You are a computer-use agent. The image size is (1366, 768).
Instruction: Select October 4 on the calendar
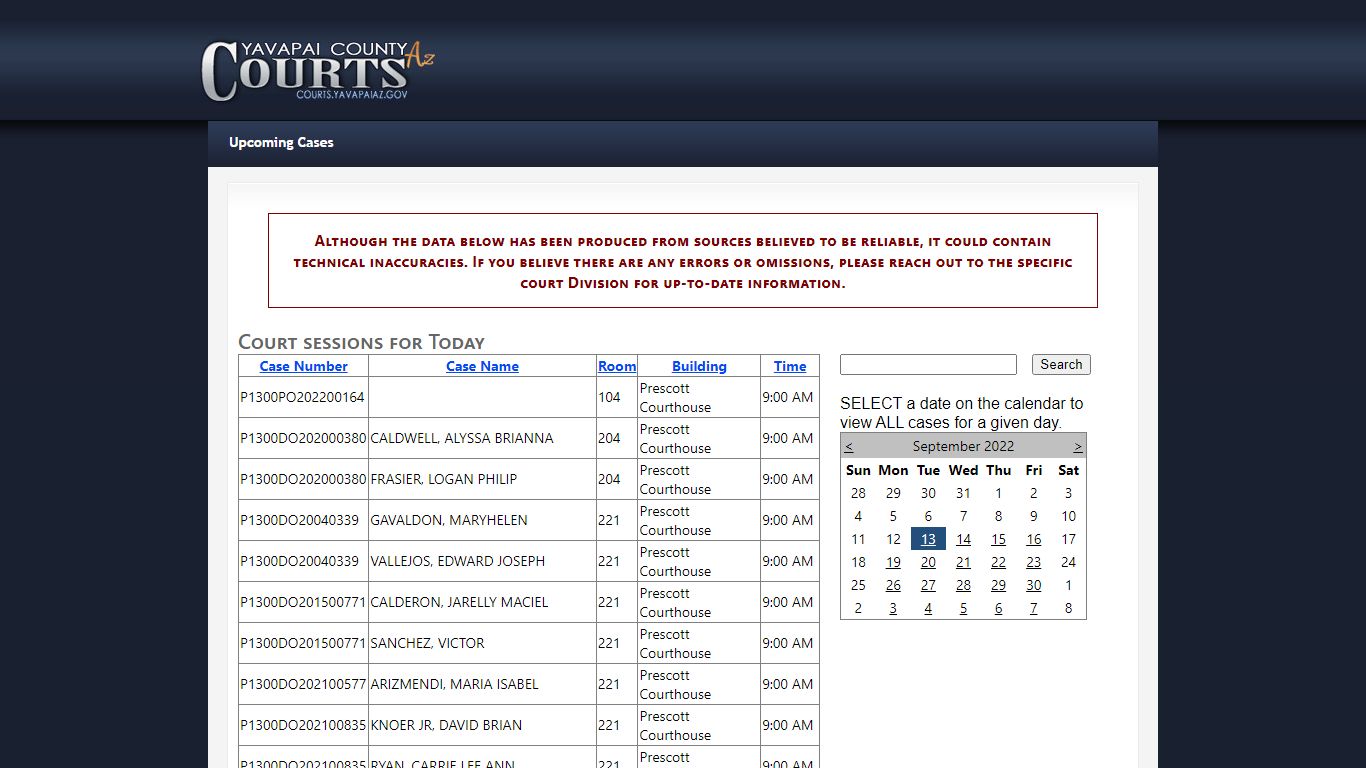[x=928, y=608]
